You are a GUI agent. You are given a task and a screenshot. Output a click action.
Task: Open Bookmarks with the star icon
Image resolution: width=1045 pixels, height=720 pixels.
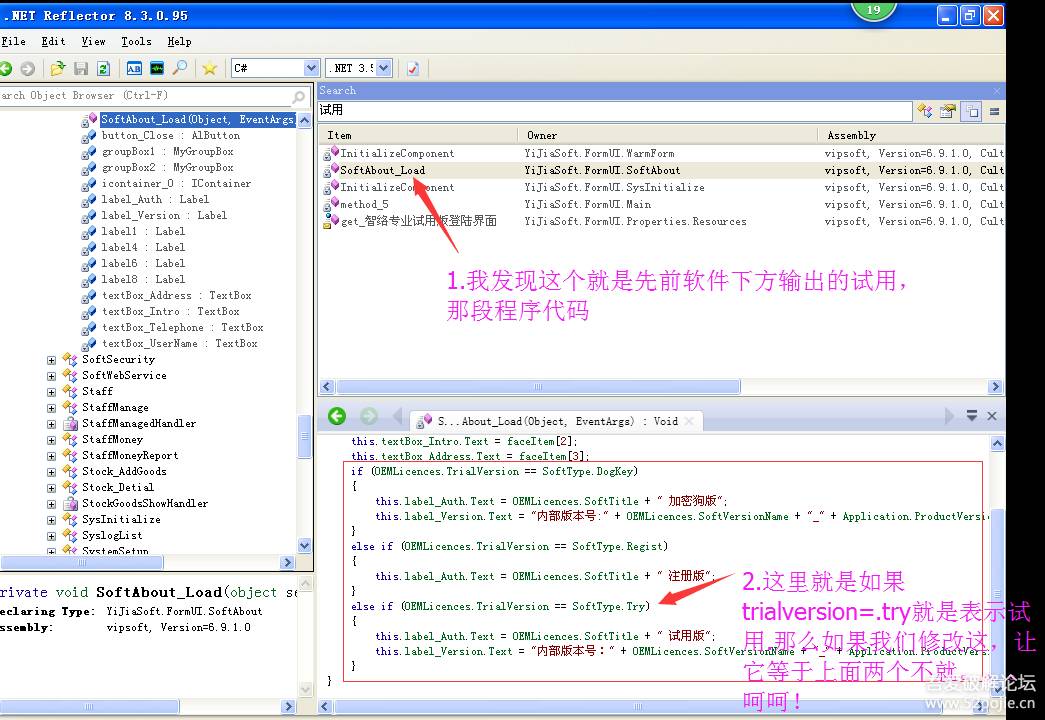(x=209, y=68)
